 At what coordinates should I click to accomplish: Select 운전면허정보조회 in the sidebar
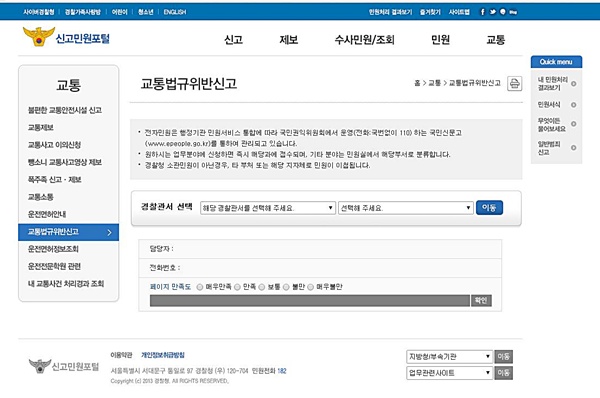click(53, 249)
